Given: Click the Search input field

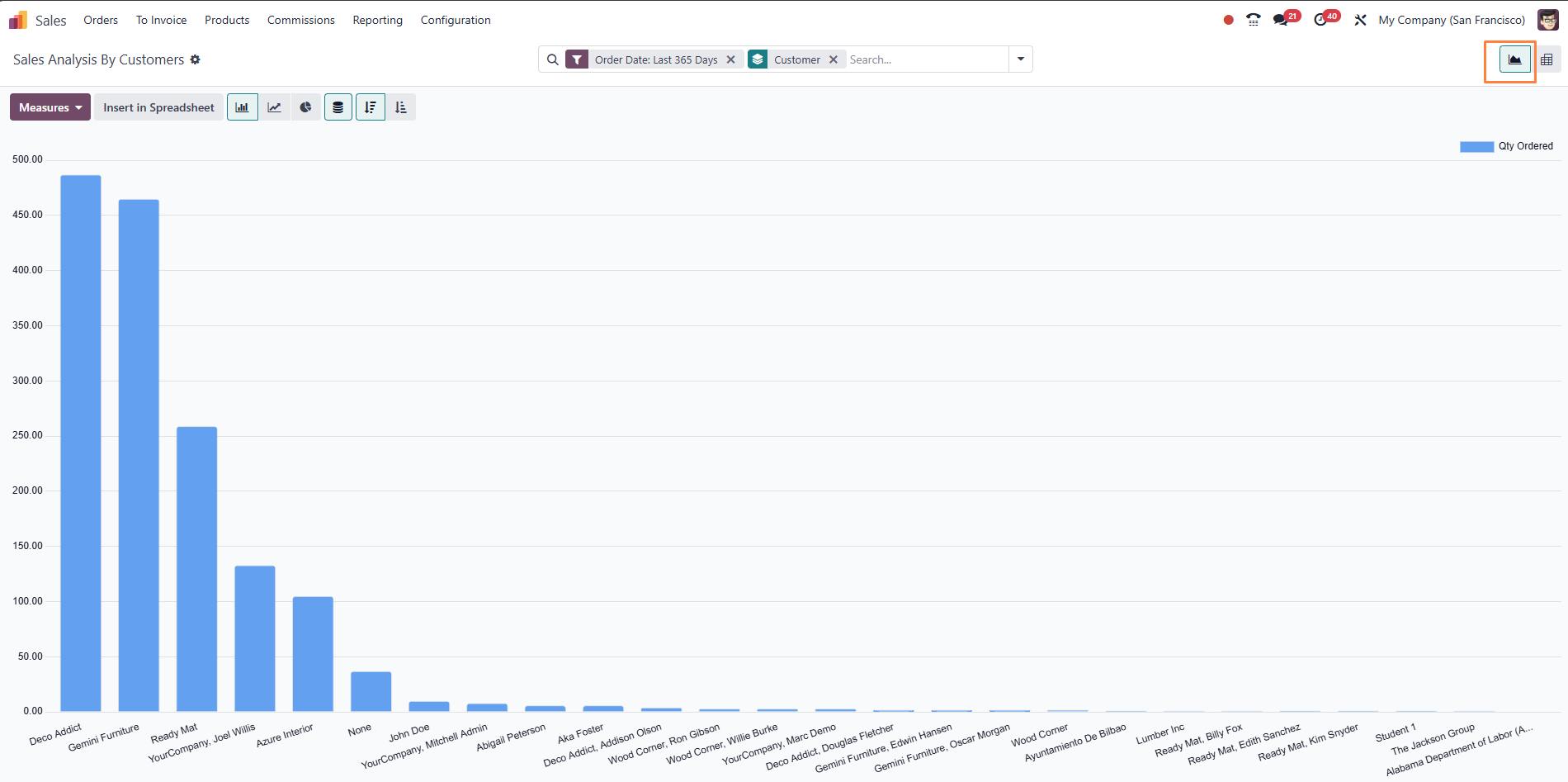Looking at the screenshot, I should (924, 59).
